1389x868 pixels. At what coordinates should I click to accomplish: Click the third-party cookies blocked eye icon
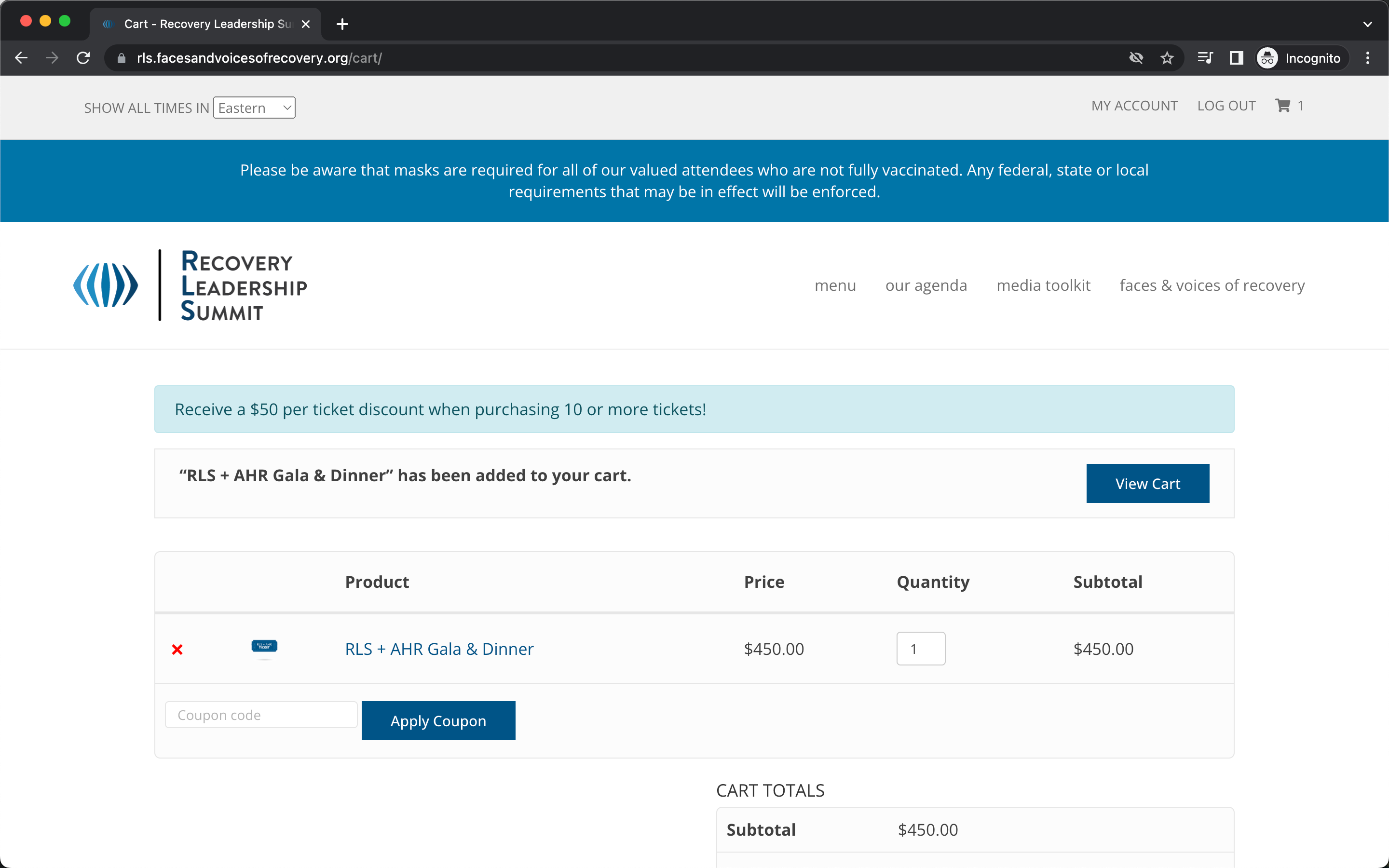pyautogui.click(x=1136, y=58)
